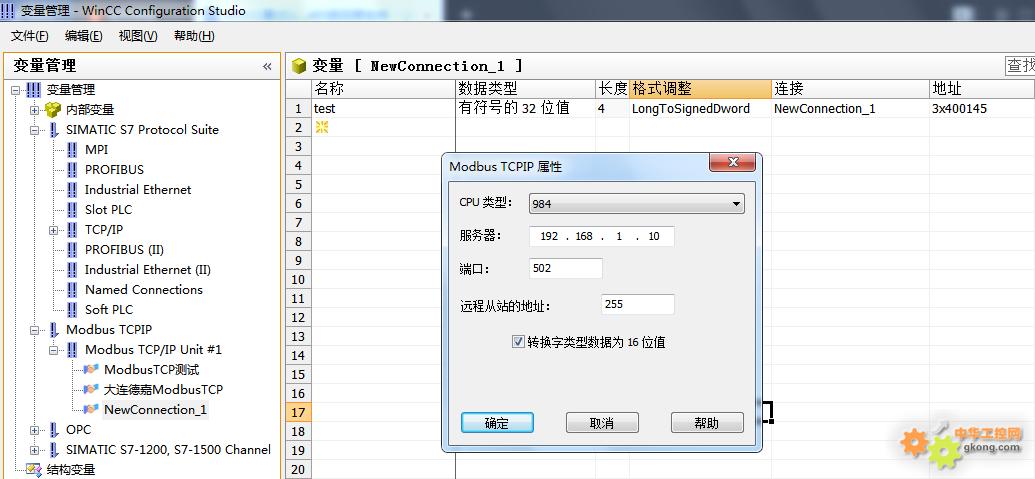The height and width of the screenshot is (479, 1035).
Task: Click the 格式调整 column header
Action: pos(700,88)
